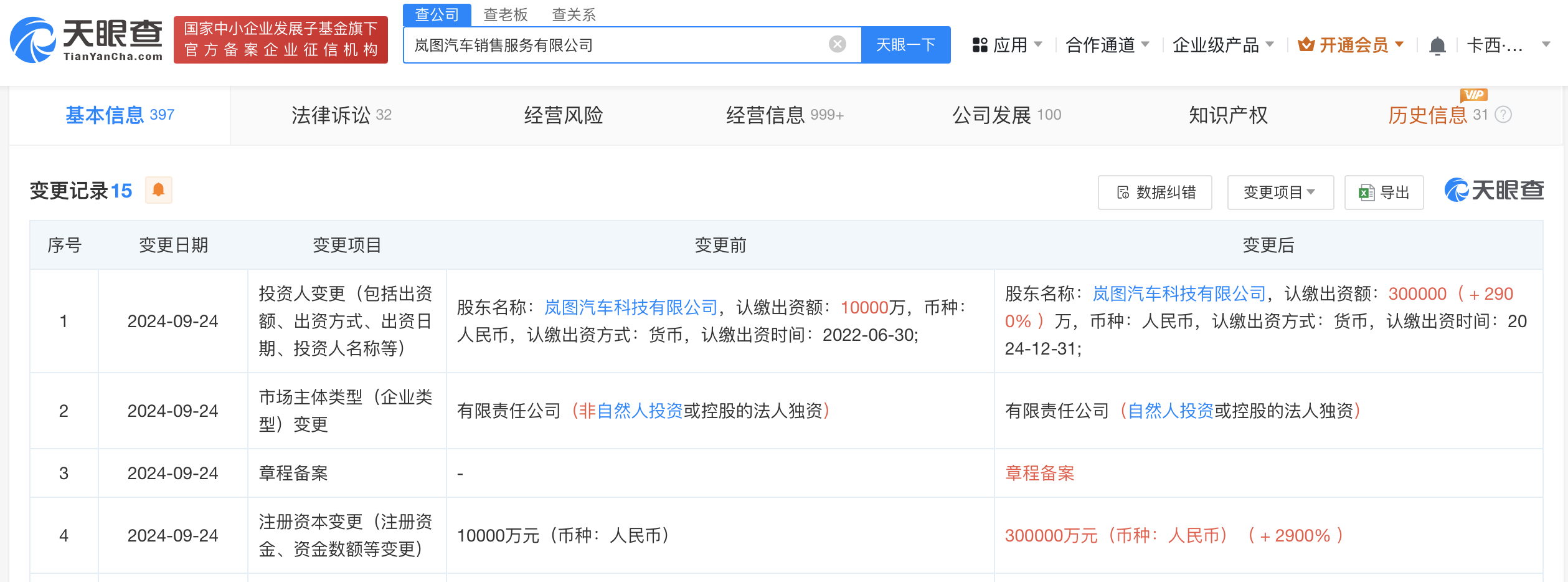The image size is (1568, 582).
Task: Click 自然人投资 link in row 2 变更后
Action: [x=1171, y=411]
